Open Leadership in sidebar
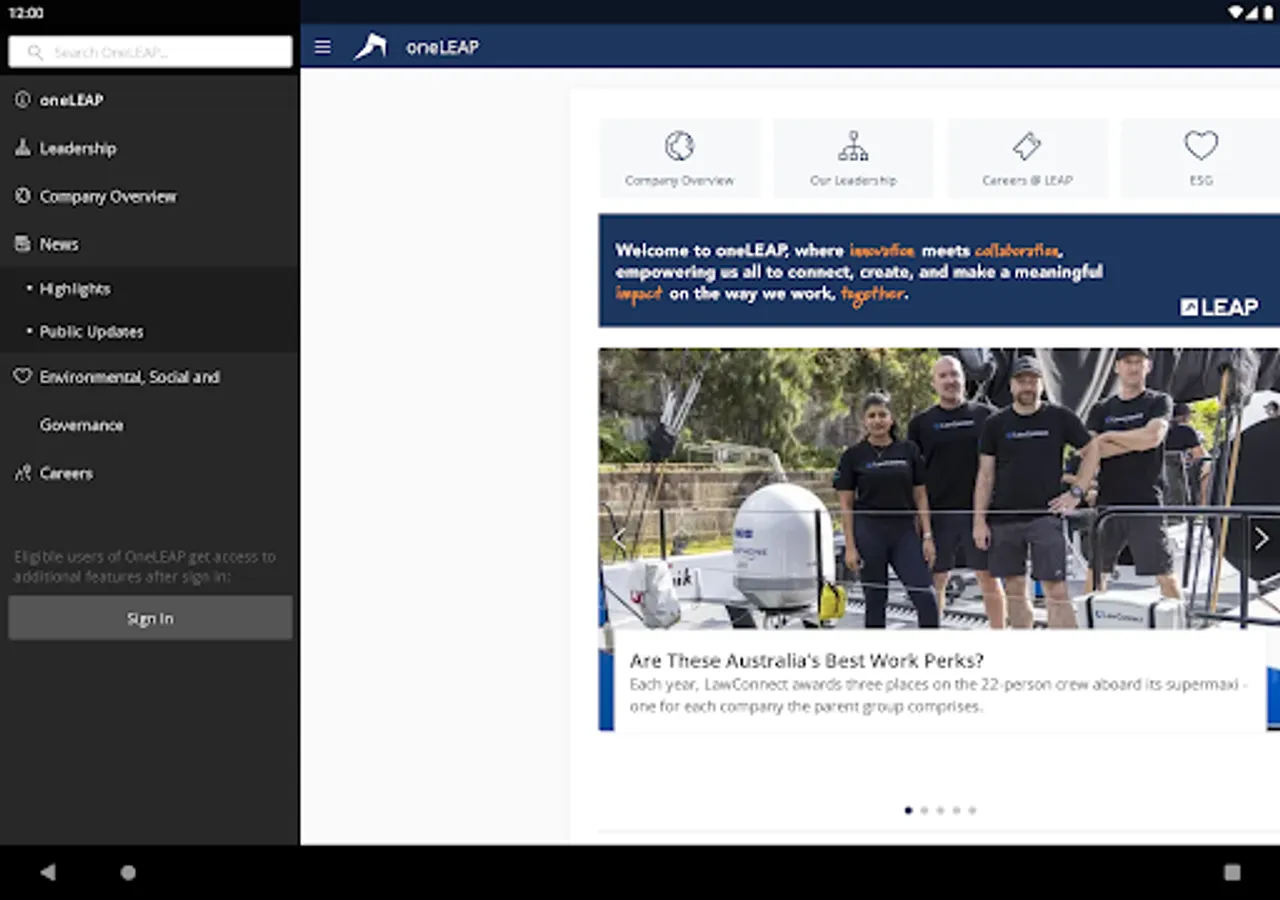1280x900 pixels. [x=150, y=148]
